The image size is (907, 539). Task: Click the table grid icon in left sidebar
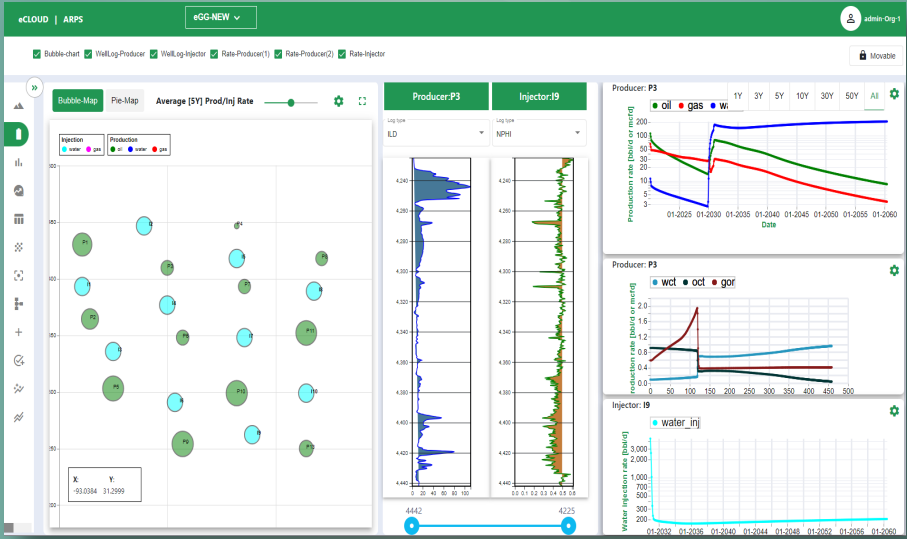coord(19,219)
